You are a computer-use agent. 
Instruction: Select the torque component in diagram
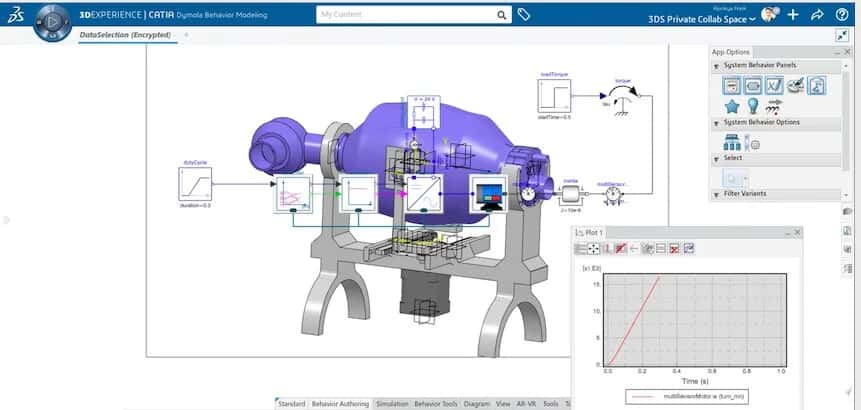(x=623, y=99)
